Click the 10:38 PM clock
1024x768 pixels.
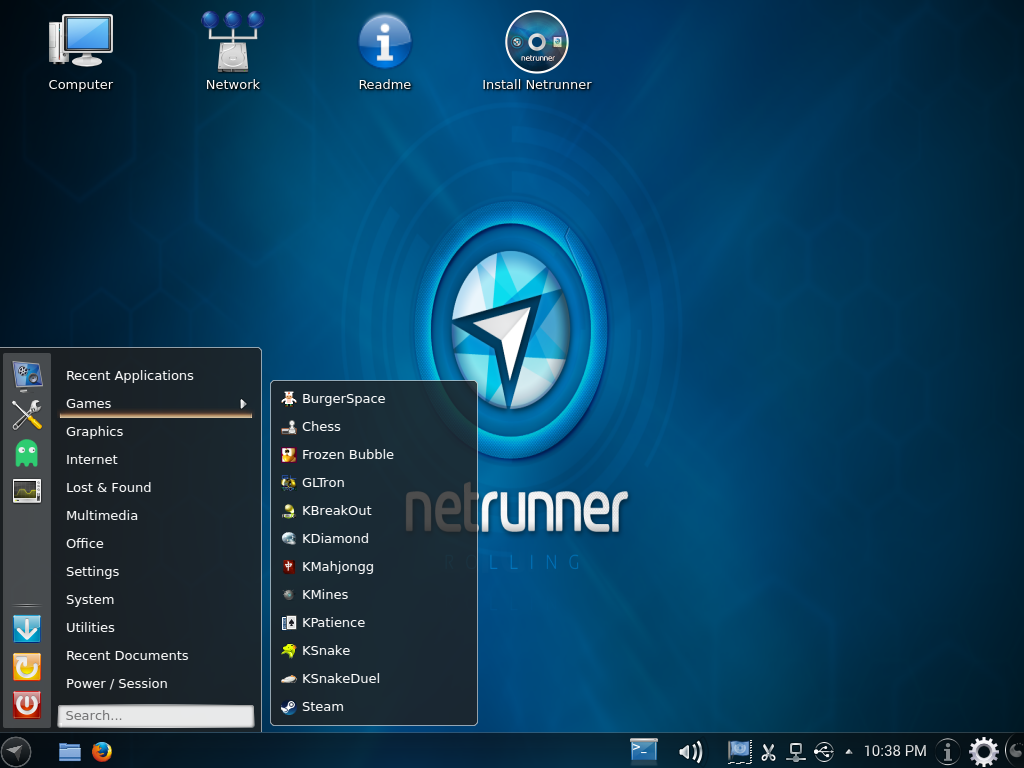point(895,752)
